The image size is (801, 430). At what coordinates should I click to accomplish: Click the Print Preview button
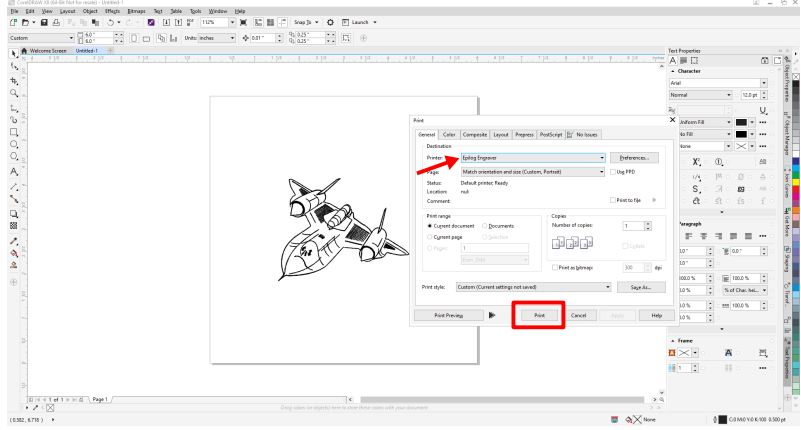coord(449,316)
